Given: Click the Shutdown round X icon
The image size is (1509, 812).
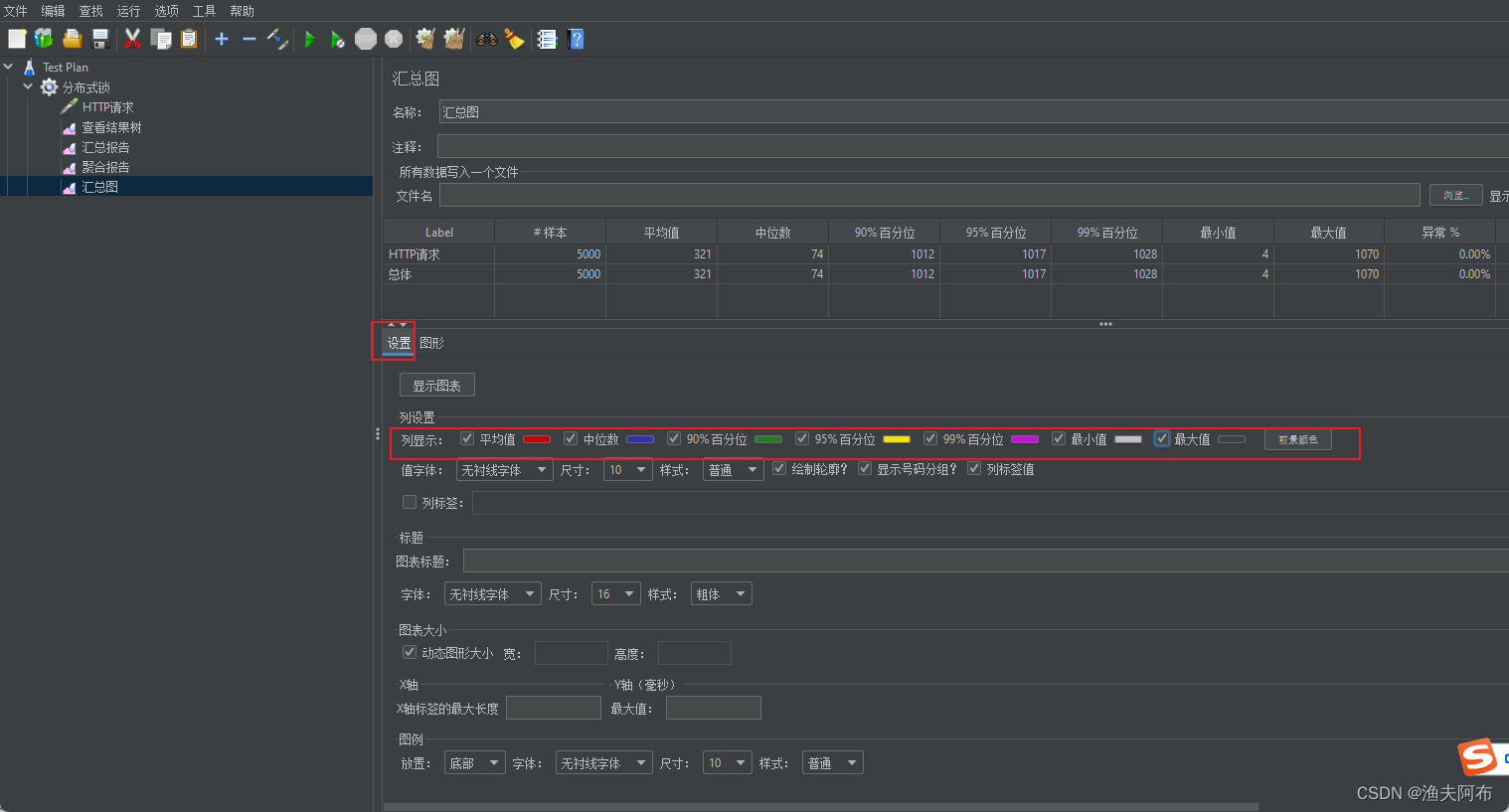Looking at the screenshot, I should (x=394, y=39).
